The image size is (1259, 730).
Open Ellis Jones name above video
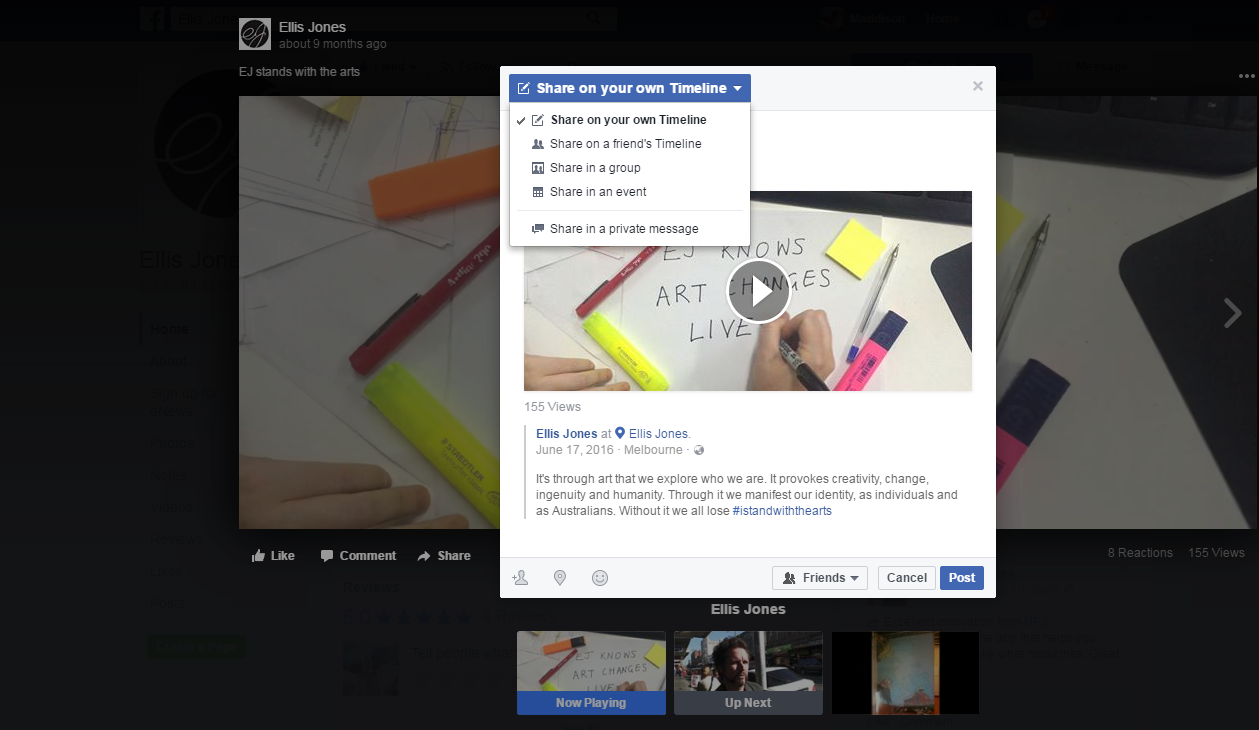312,27
